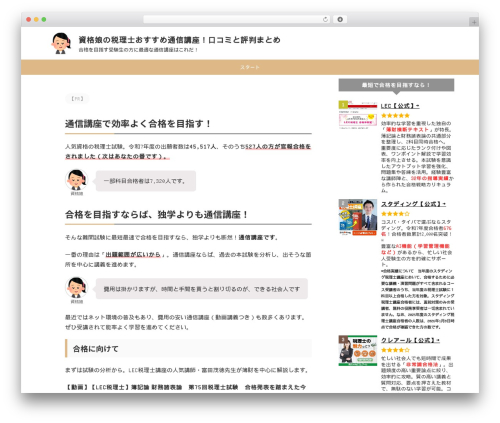Minimize the browser window with yellow button
The height and width of the screenshot is (423, 500).
36,19
